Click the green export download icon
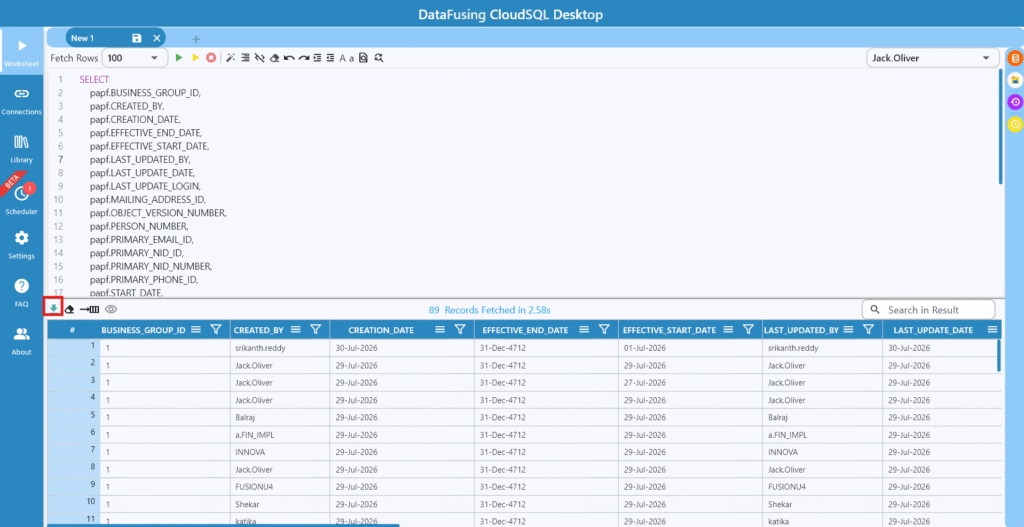Viewport: 1024px width, 527px height. coord(53,308)
